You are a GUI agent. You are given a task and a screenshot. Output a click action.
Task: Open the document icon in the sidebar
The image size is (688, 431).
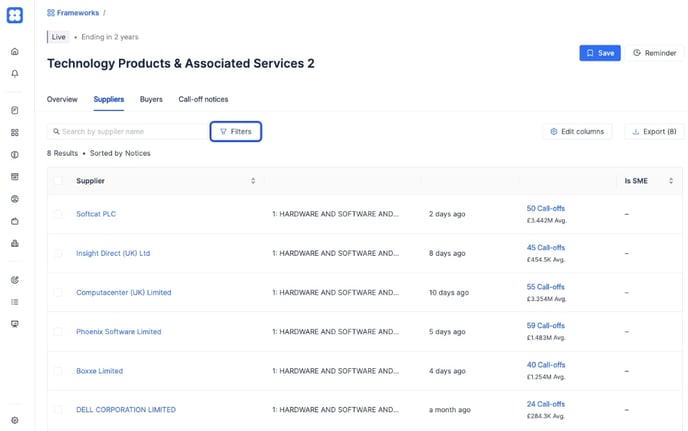click(14, 110)
